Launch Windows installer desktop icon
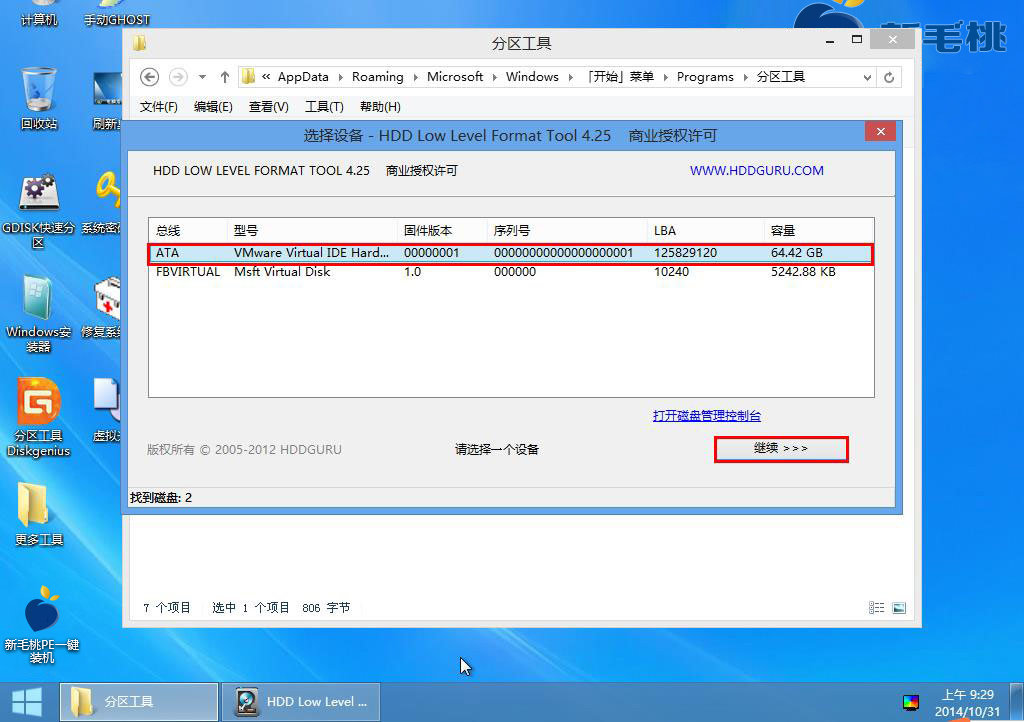Image resolution: width=1024 pixels, height=722 pixels. 39,314
